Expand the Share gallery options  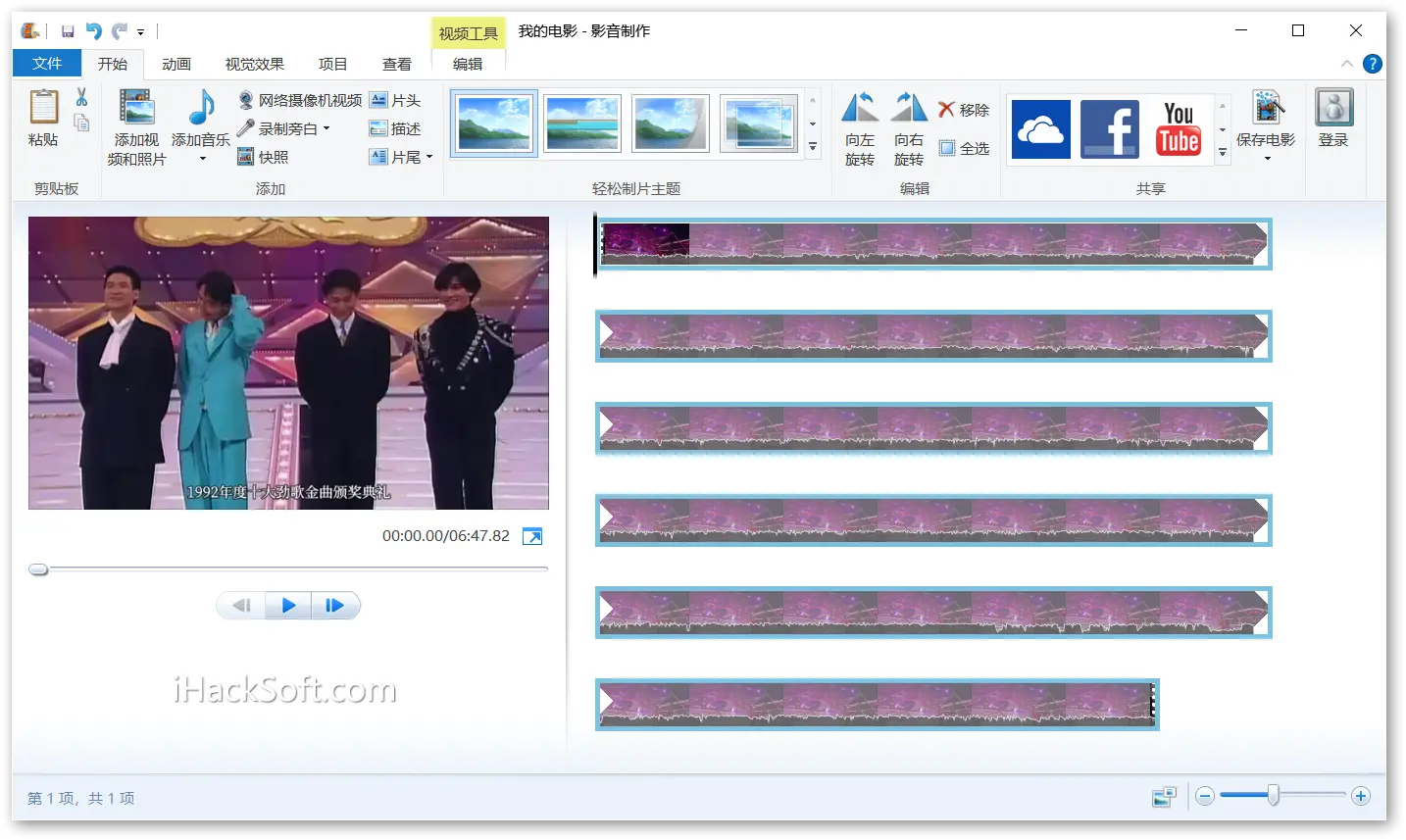[1223, 152]
